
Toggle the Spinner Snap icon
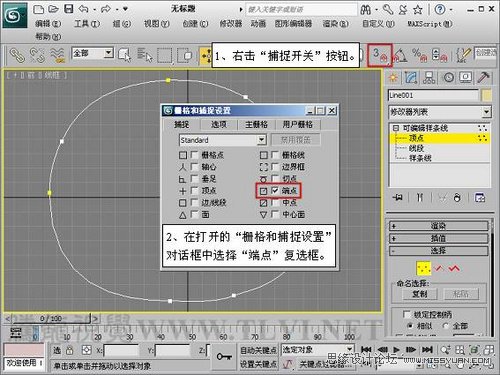(439, 55)
